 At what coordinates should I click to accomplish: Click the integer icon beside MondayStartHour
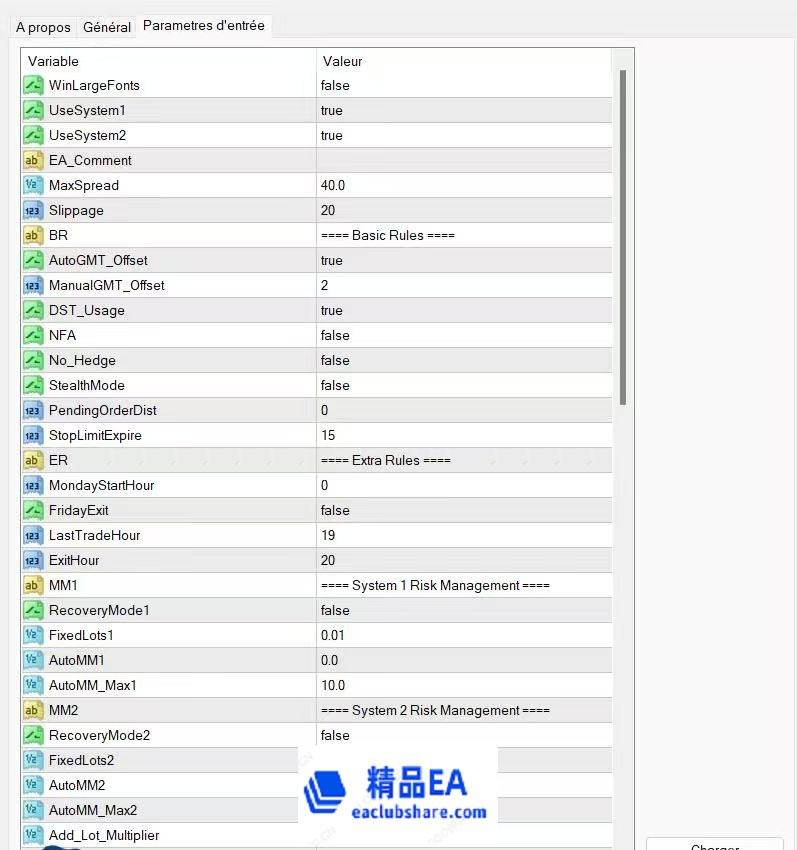click(x=33, y=485)
